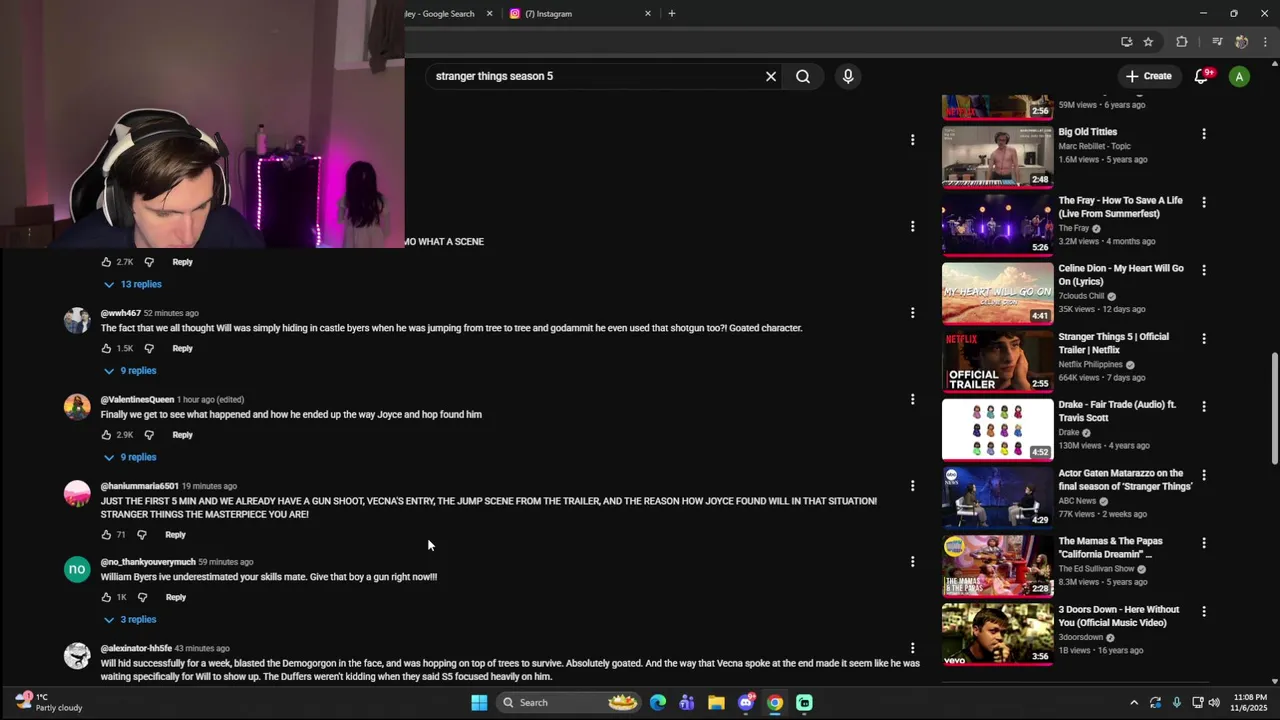The width and height of the screenshot is (1280, 720).
Task: Click the search magnifier button
Action: 803,76
